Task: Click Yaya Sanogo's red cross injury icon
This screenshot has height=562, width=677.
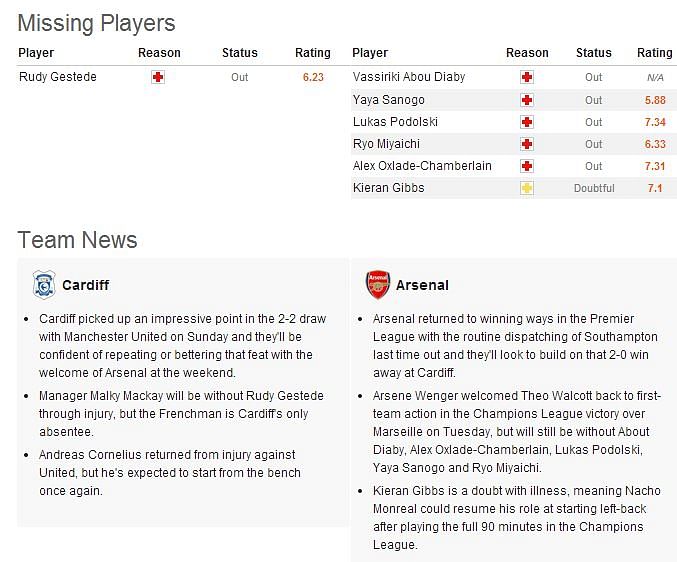Action: pyautogui.click(x=527, y=100)
